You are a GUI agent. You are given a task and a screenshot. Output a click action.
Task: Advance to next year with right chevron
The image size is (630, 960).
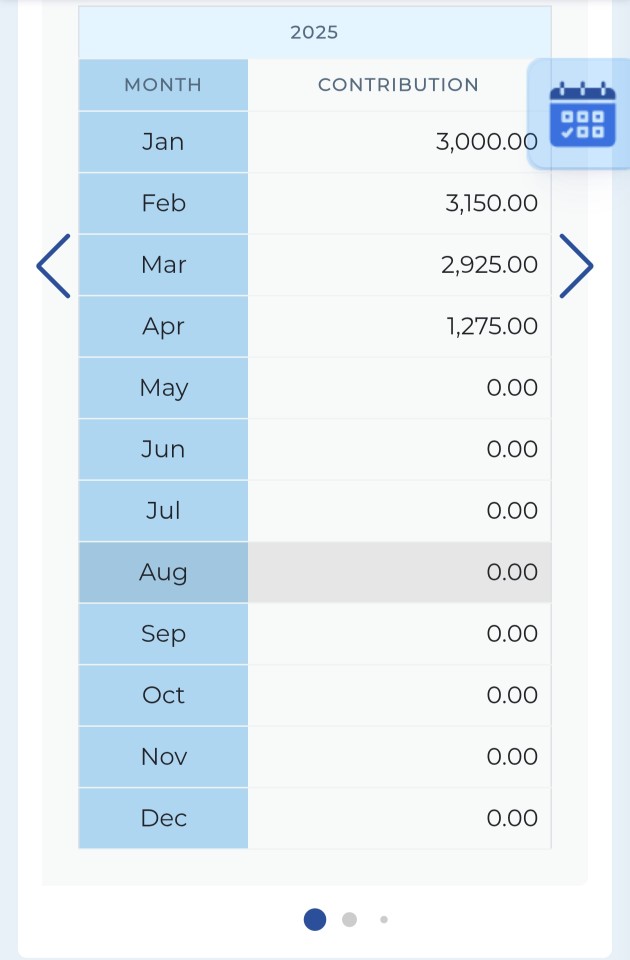click(576, 266)
